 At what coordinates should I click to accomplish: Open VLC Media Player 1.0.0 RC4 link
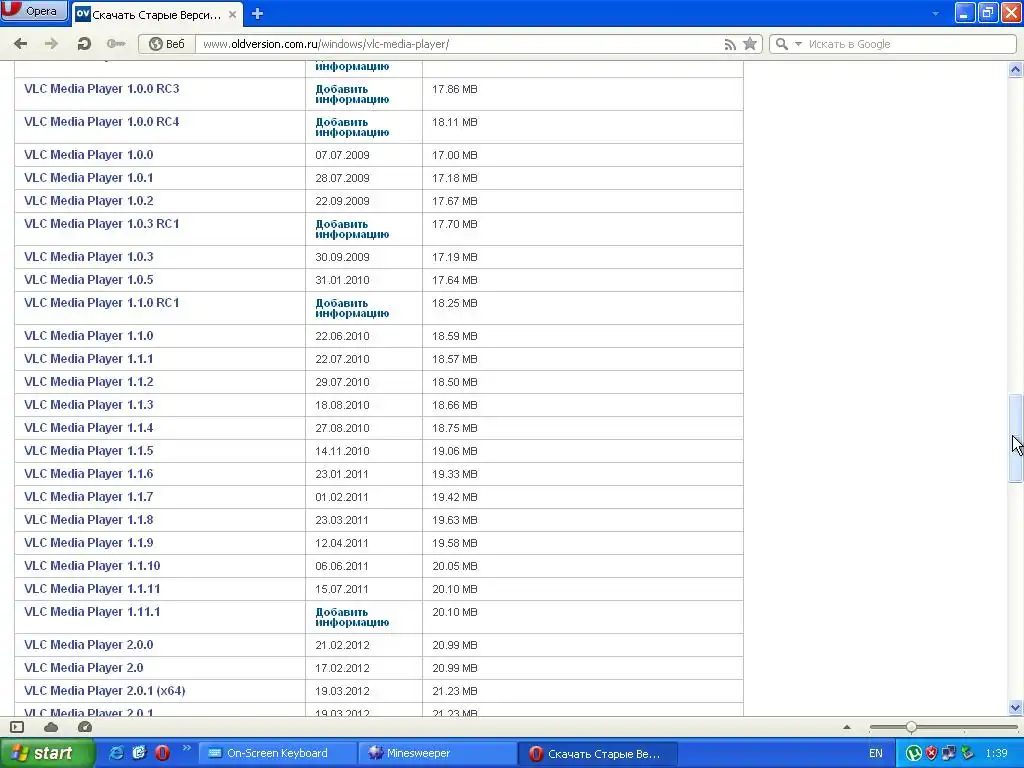tap(101, 121)
